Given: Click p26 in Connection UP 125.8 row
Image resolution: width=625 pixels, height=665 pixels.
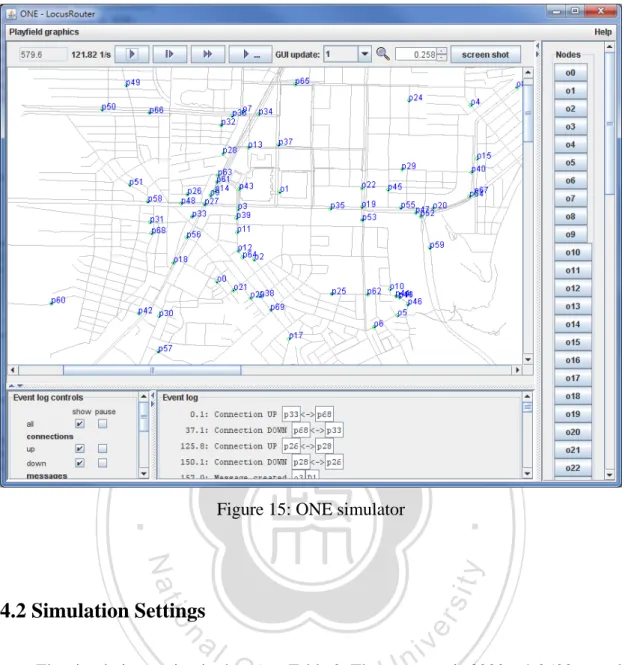Looking at the screenshot, I should (291, 446).
